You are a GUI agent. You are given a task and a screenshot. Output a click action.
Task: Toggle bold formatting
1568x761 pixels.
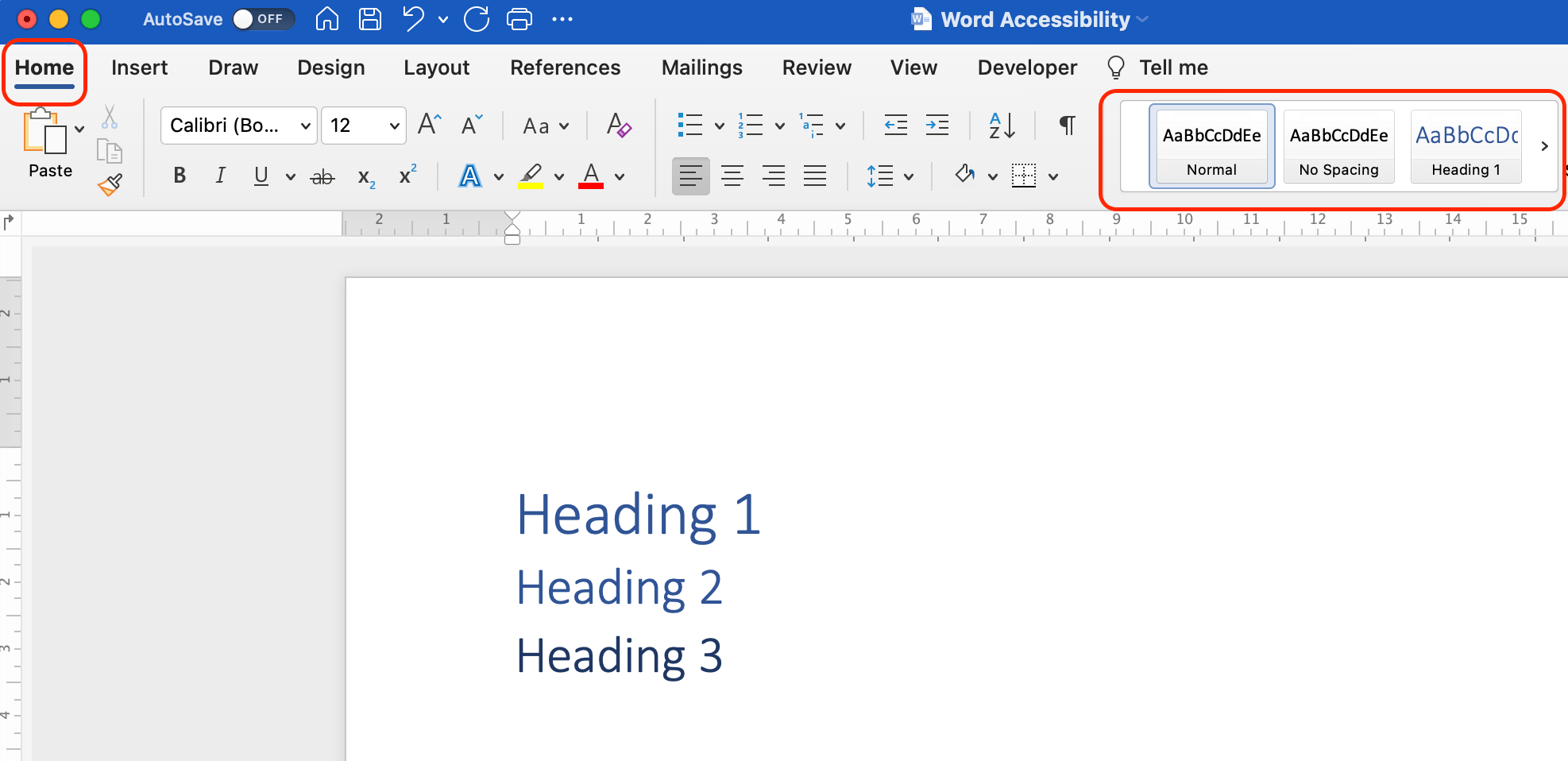tap(179, 176)
